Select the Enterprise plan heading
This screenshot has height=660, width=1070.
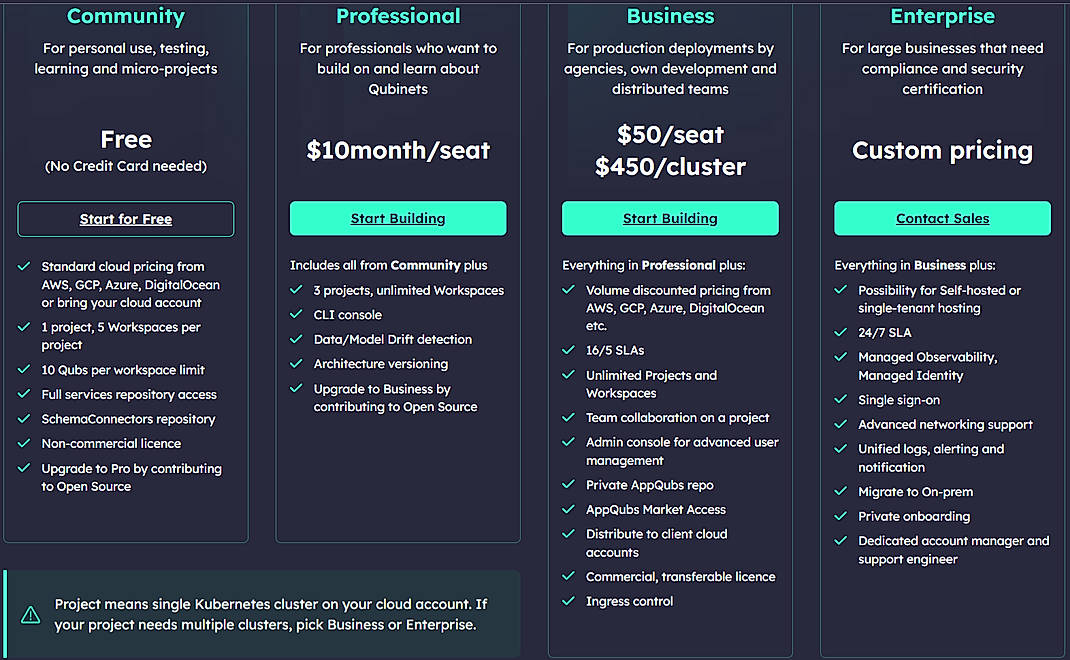[x=942, y=16]
